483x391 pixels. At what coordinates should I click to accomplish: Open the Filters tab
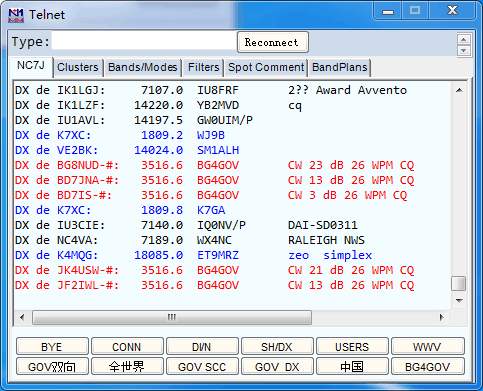click(x=203, y=67)
